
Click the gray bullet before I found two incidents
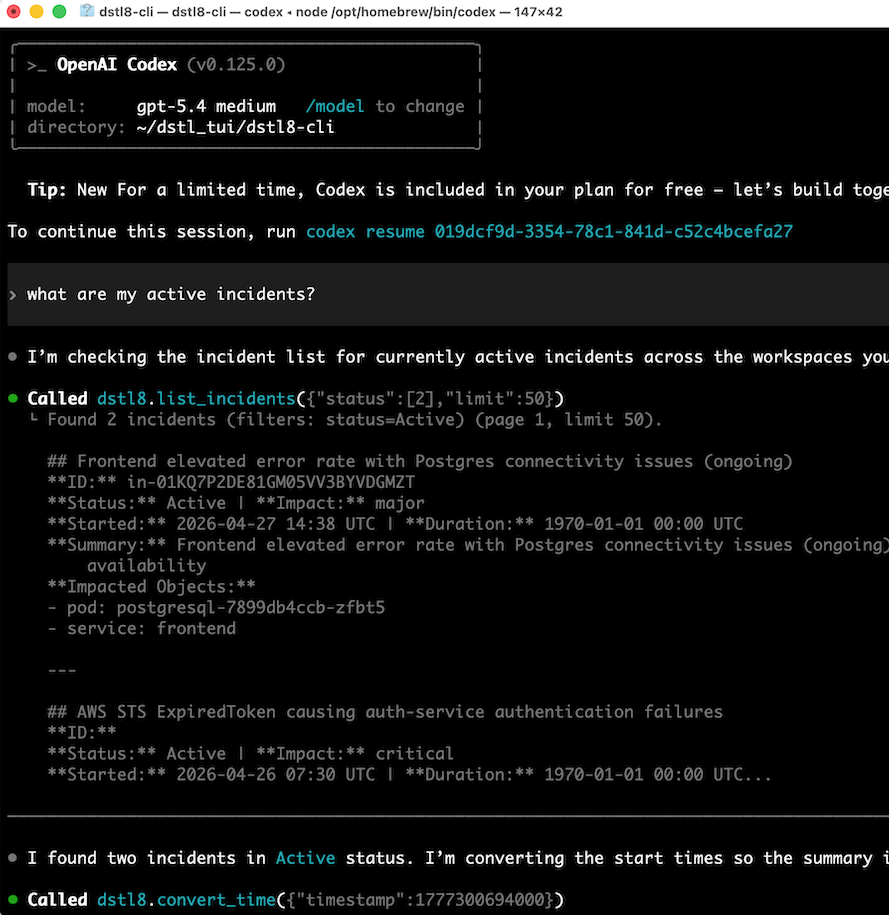click(13, 858)
